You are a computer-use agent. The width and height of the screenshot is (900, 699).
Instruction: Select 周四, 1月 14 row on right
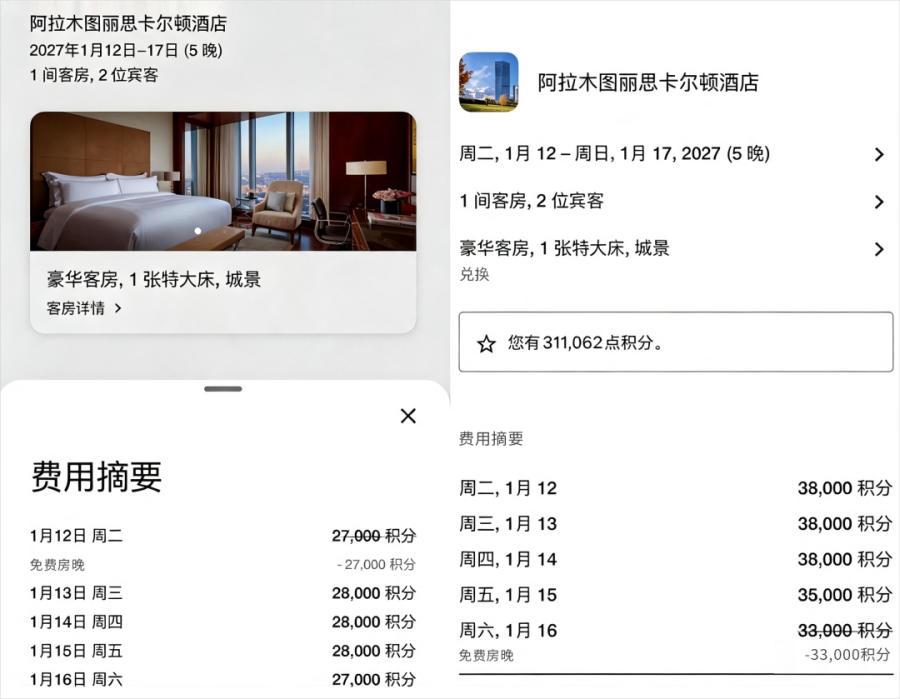[x=676, y=560]
